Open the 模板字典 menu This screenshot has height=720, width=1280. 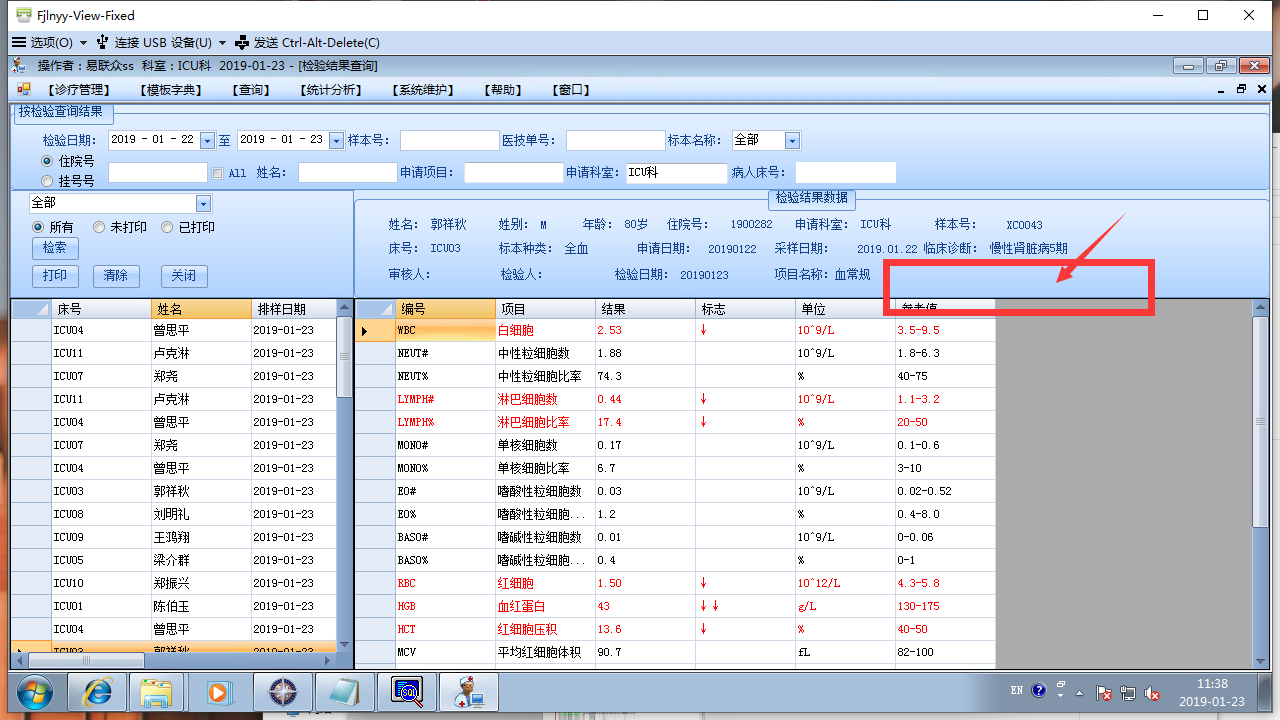coord(172,90)
